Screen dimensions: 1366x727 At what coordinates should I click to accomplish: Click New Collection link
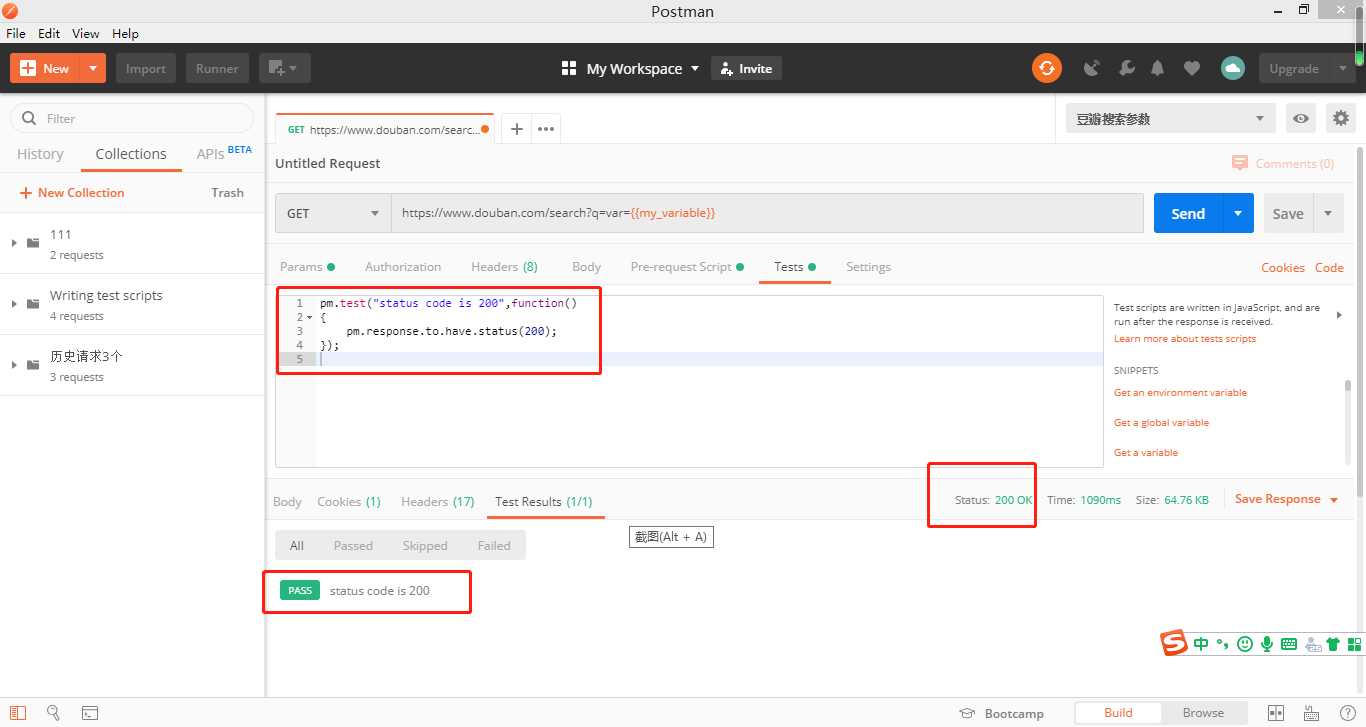[71, 192]
